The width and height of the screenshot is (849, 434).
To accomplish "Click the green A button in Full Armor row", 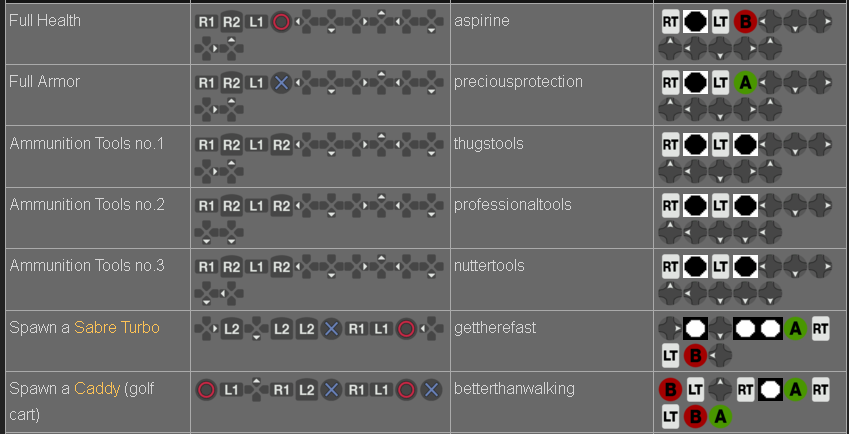I will click(744, 84).
